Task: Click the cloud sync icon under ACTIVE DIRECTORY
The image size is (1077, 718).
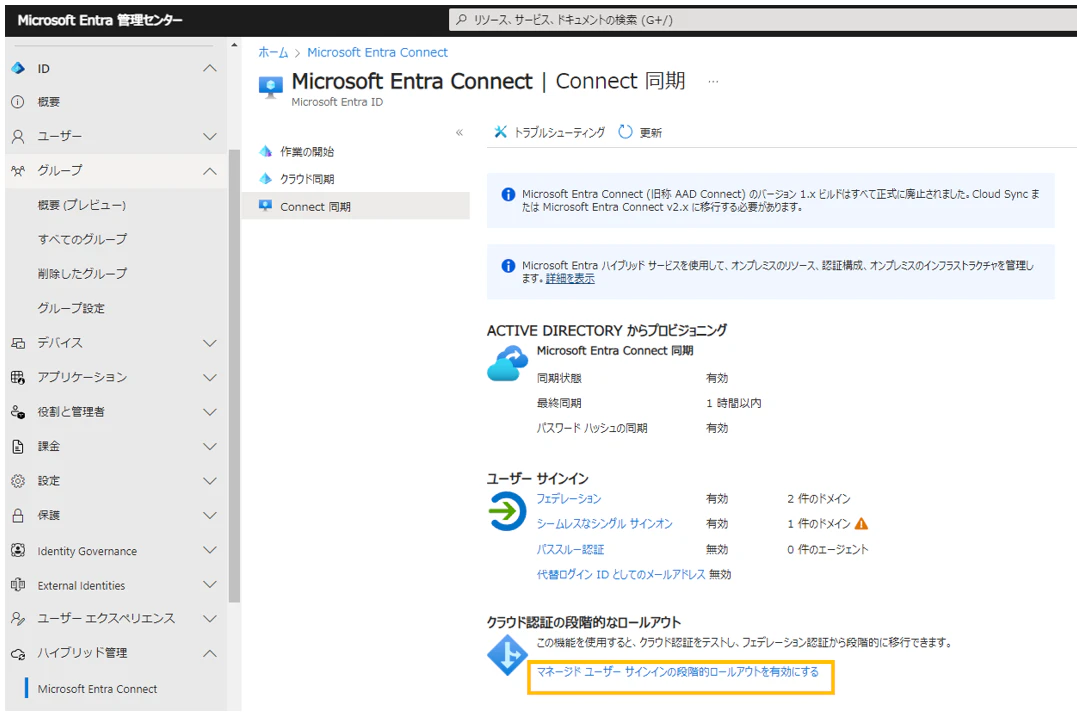Action: coord(508,363)
